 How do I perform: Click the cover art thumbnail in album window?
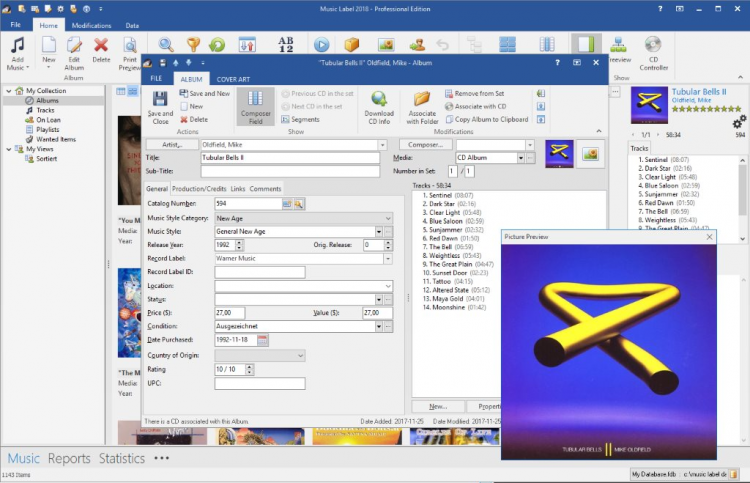[x=559, y=154]
